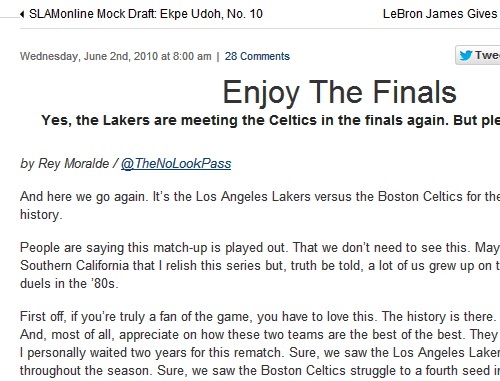This screenshot has height=381, width=500.
Task: Click the line about waiting two years for rematch
Action: (x=260, y=353)
